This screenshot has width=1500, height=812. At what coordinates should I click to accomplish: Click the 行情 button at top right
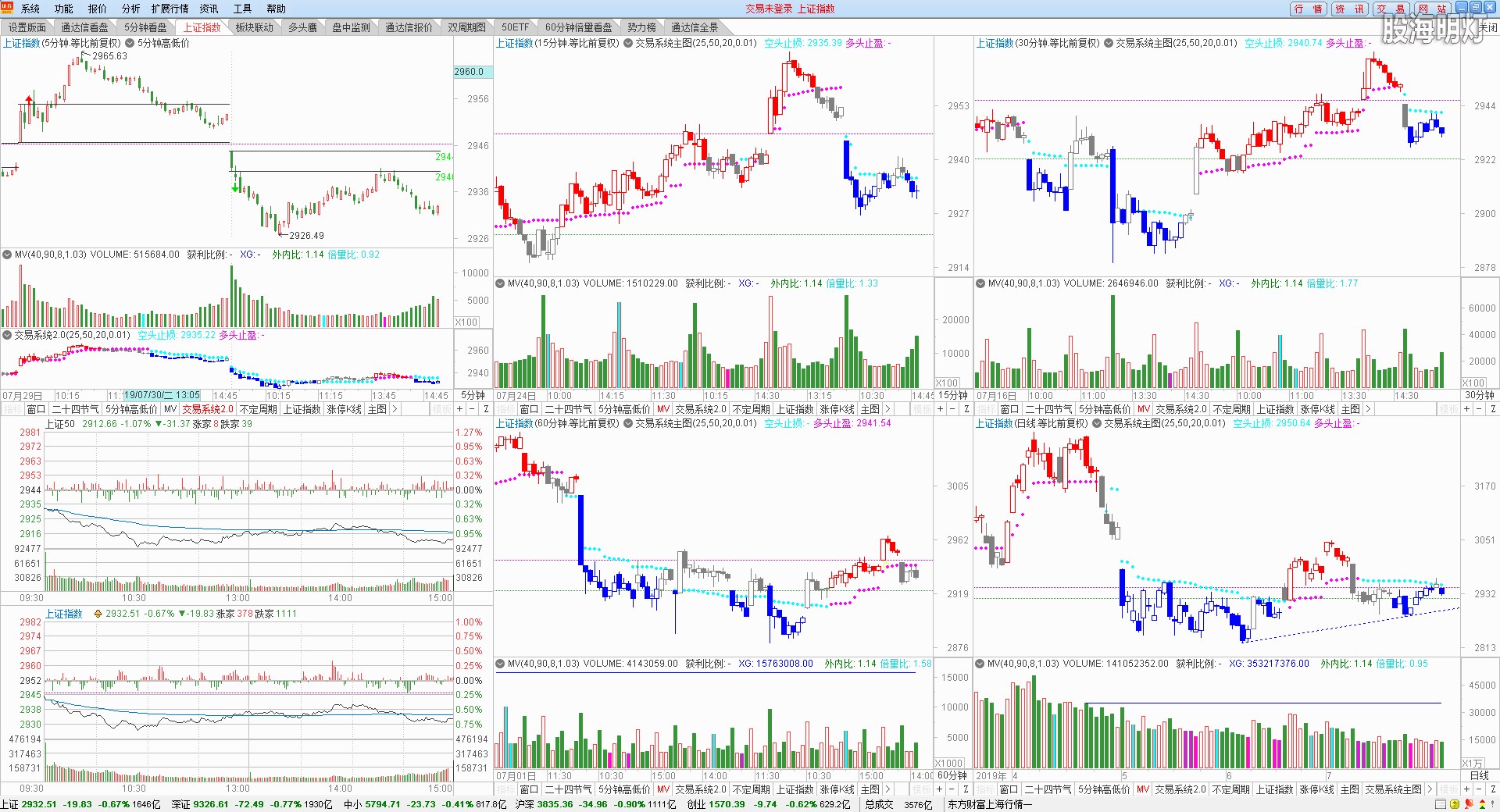coord(1309,9)
